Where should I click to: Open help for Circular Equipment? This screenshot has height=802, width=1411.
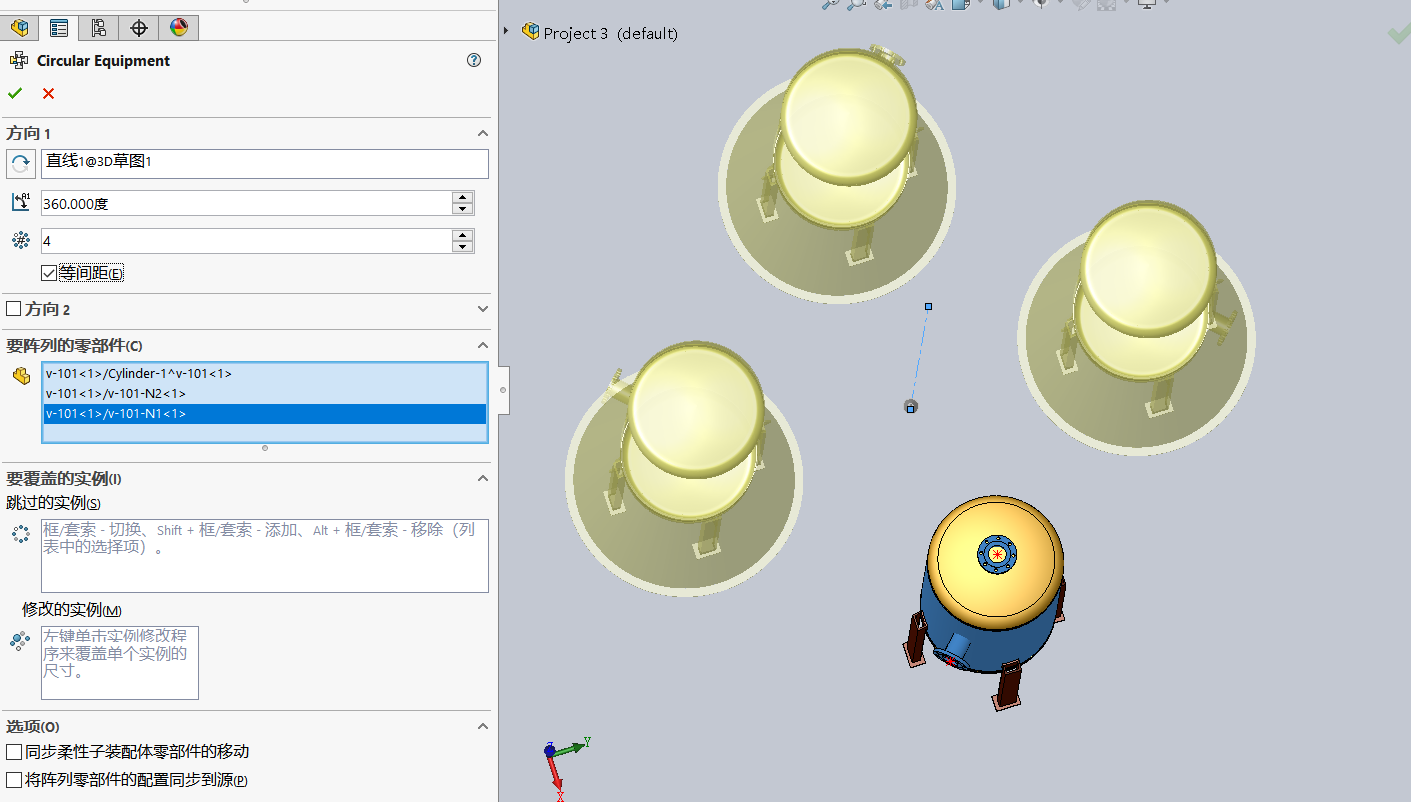[x=474, y=60]
